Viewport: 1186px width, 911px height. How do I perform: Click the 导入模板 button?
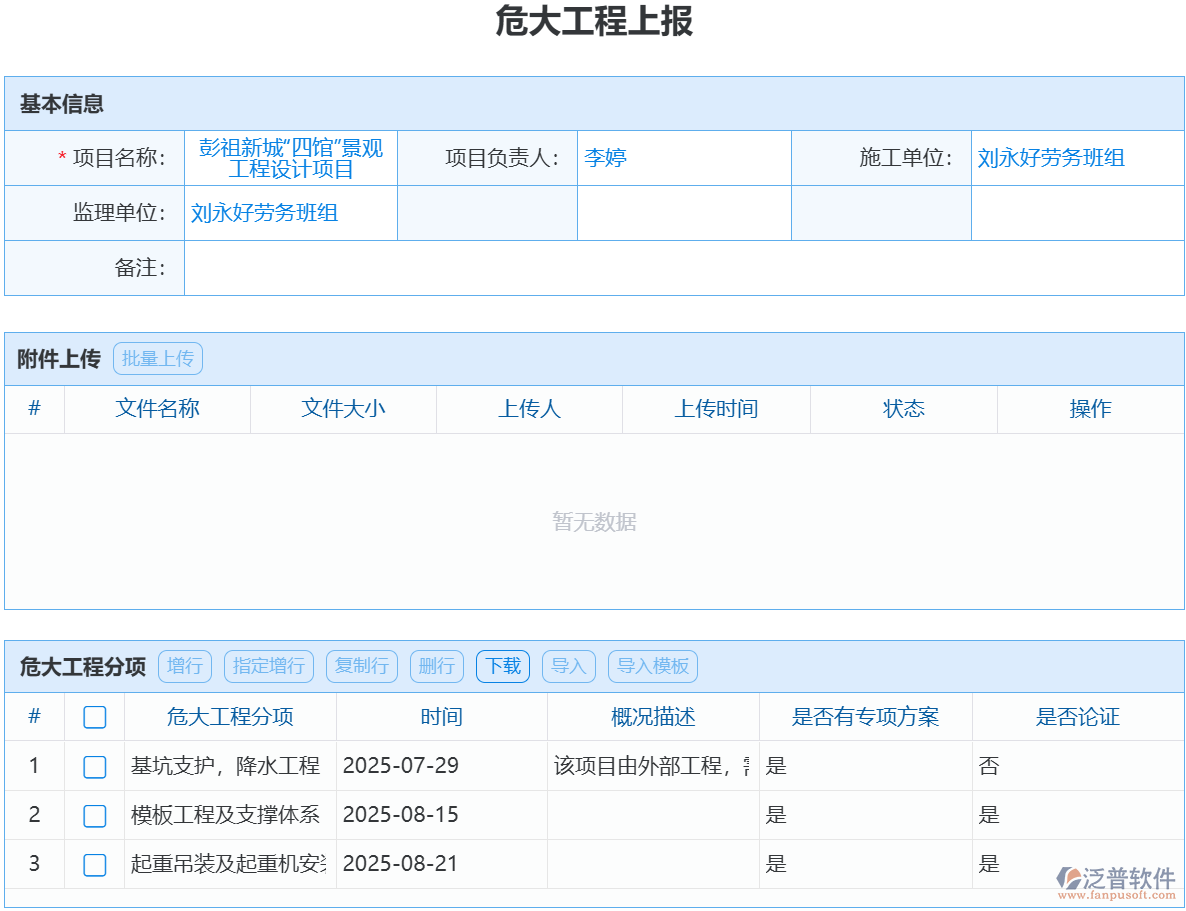(x=652, y=666)
